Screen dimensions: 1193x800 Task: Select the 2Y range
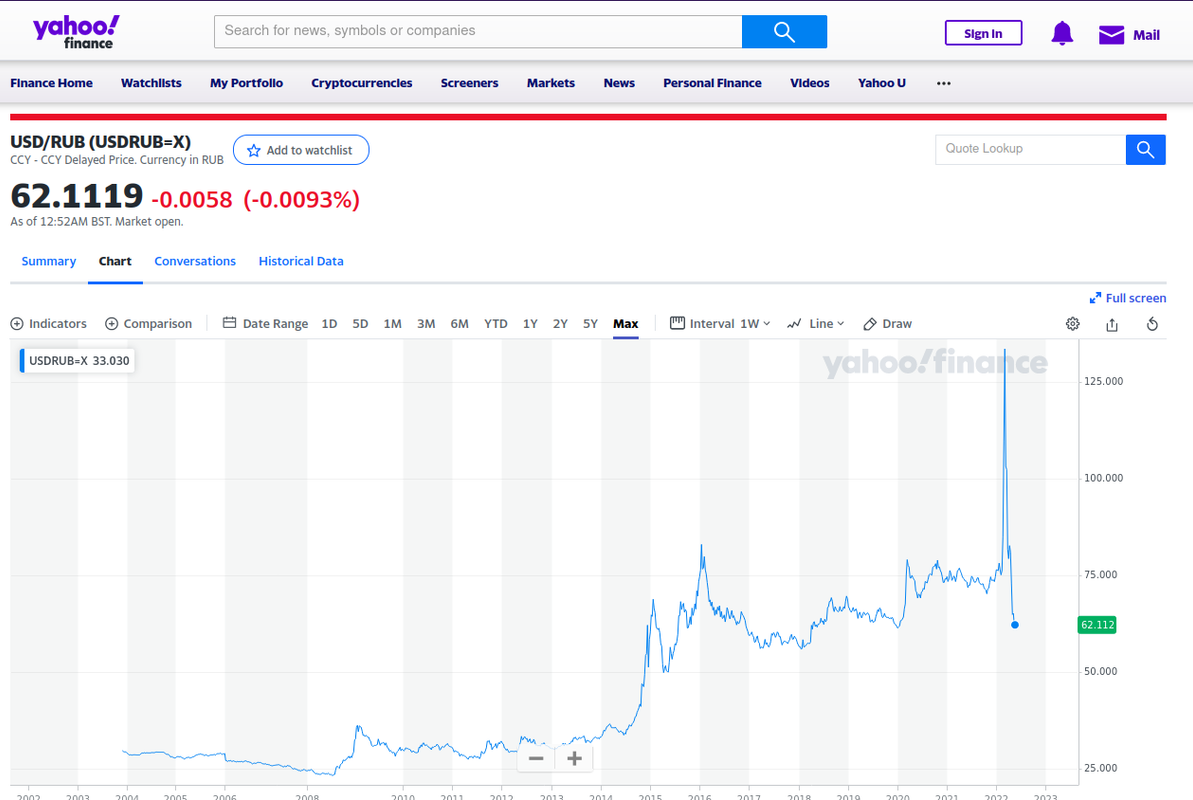click(x=560, y=324)
